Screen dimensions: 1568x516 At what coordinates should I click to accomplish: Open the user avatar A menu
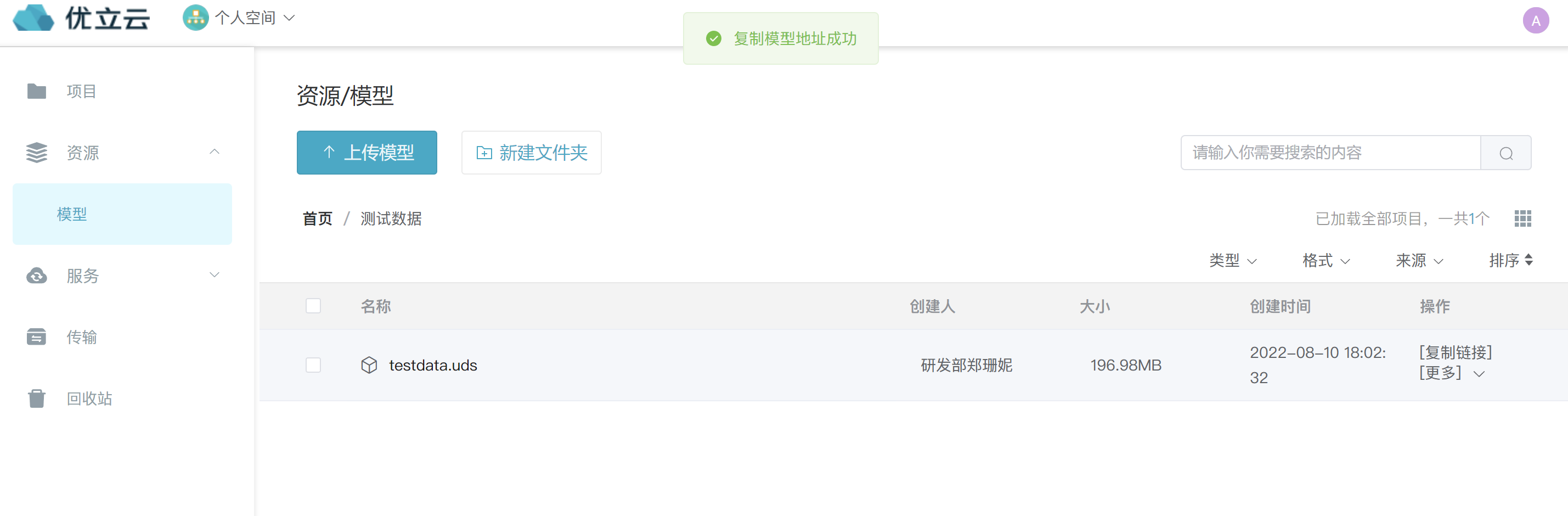1535,21
